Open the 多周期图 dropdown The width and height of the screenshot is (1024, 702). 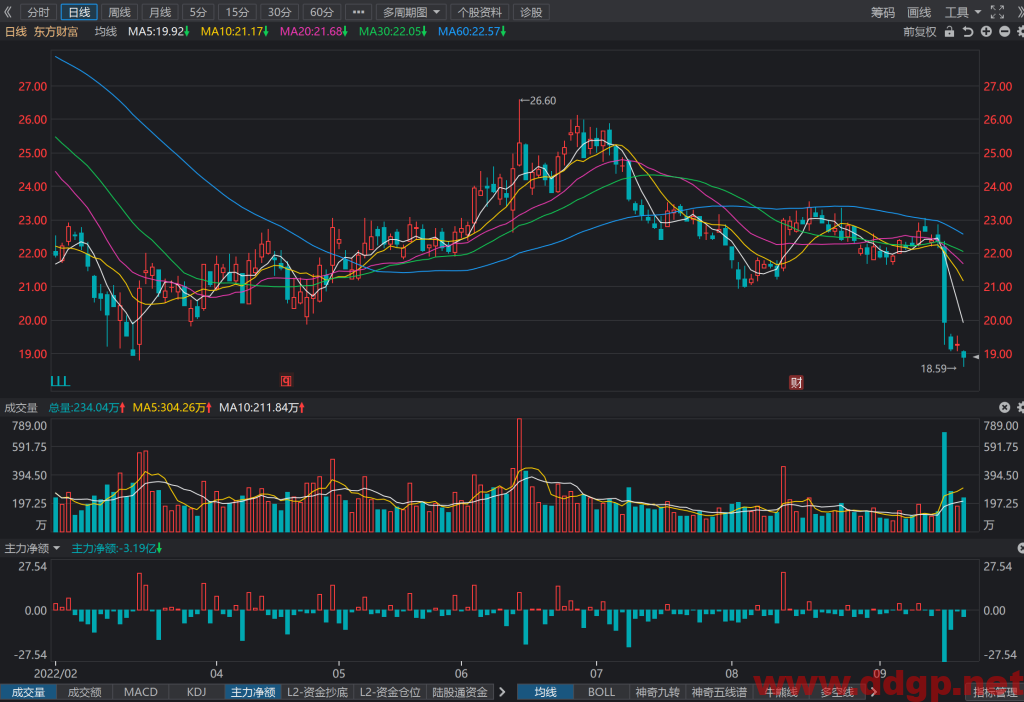click(x=411, y=12)
